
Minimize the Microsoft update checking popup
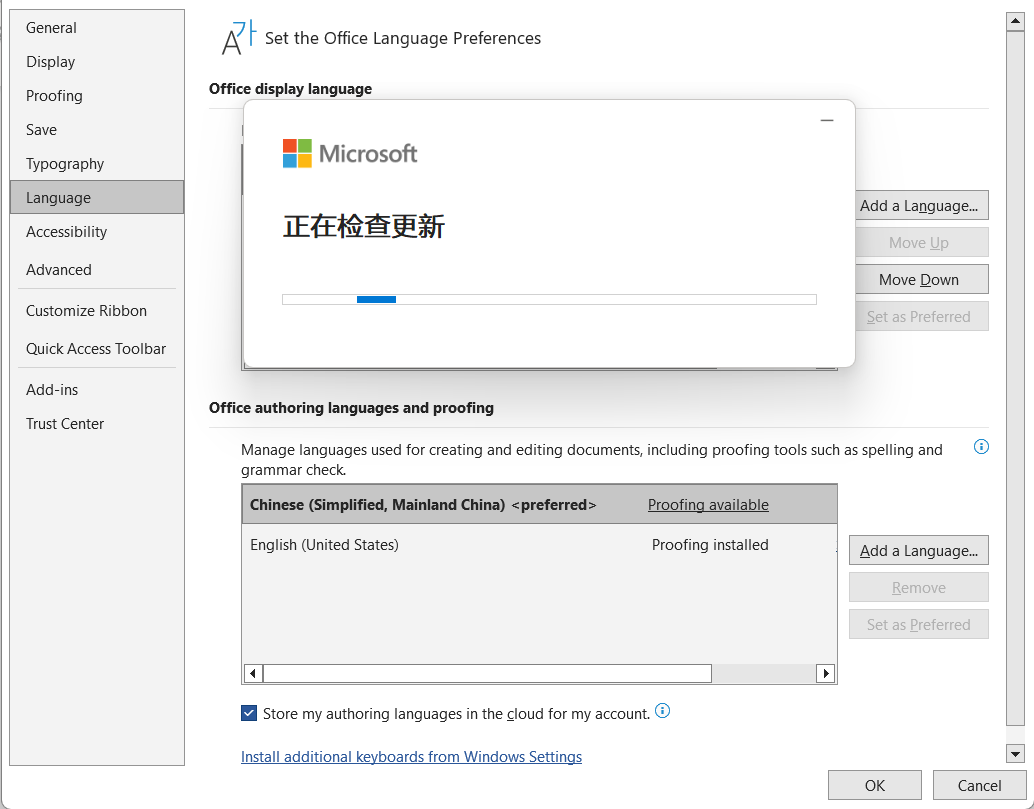826,120
